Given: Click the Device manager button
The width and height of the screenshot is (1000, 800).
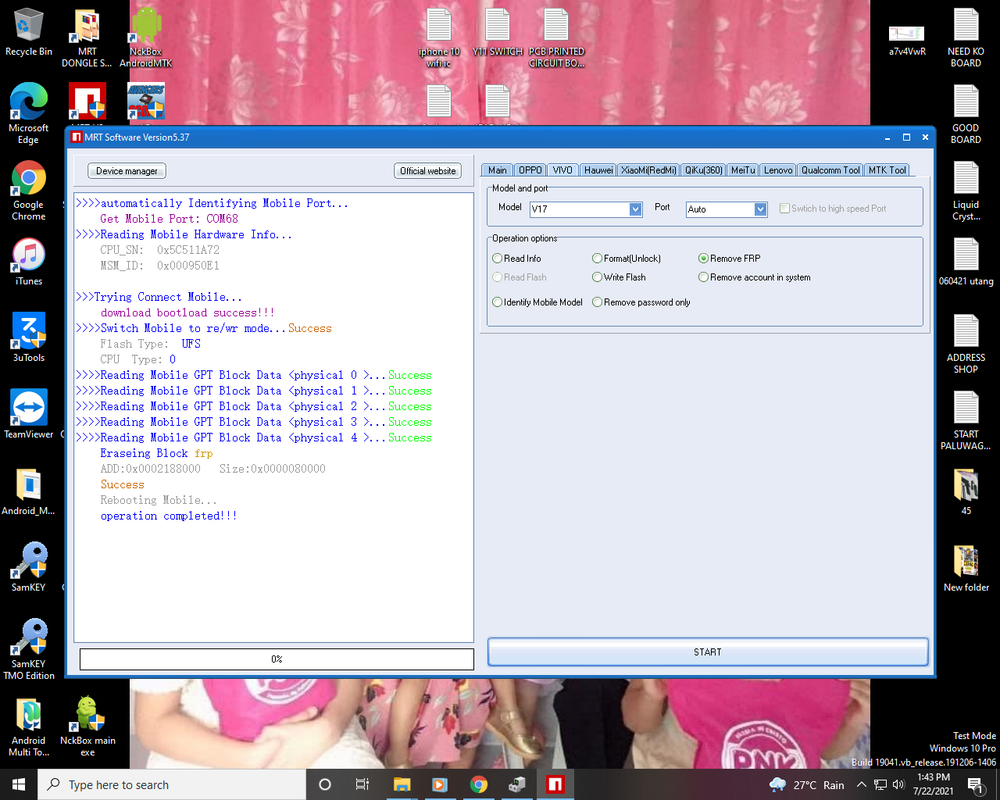Looking at the screenshot, I should [x=126, y=171].
